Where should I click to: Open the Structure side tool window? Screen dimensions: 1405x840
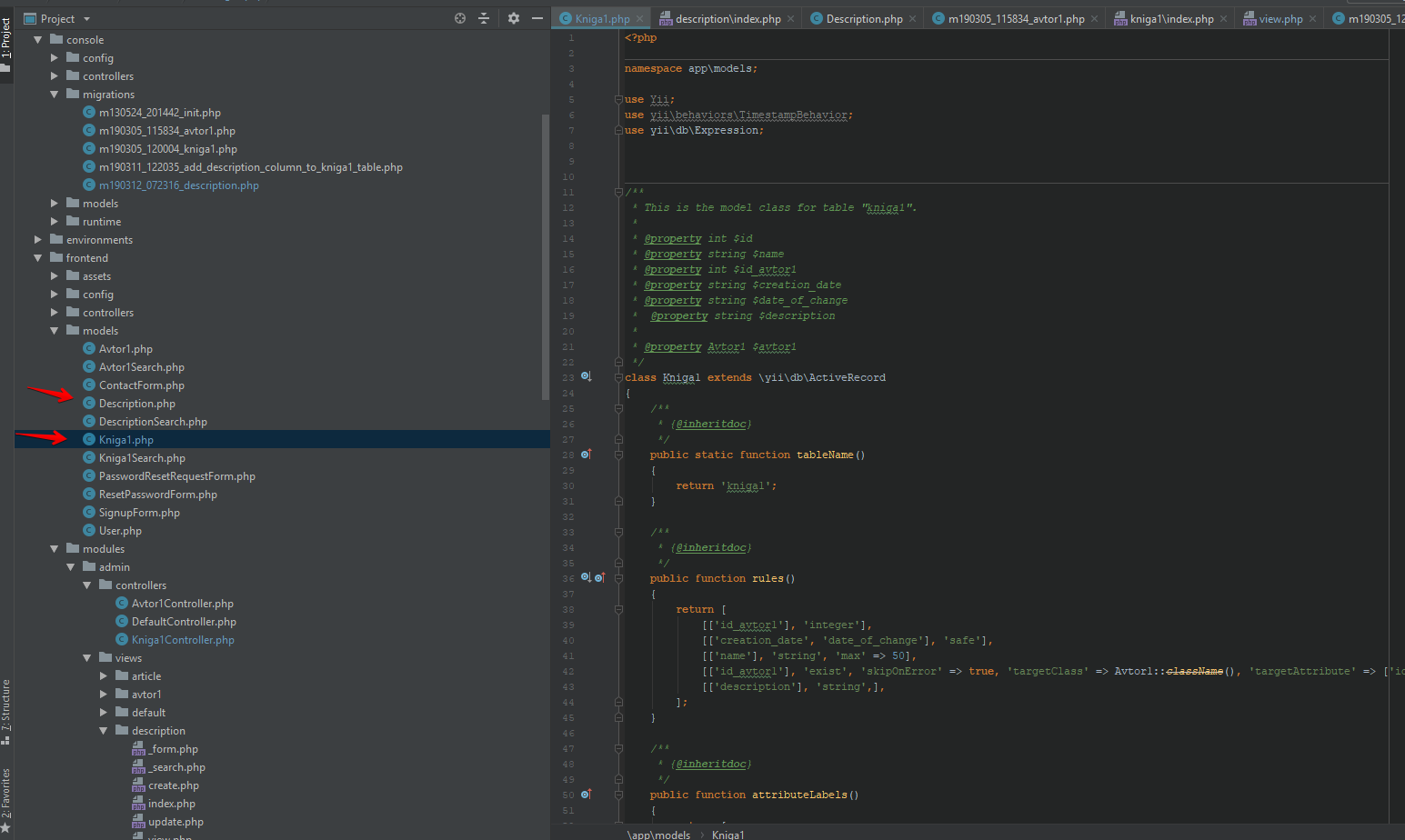pyautogui.click(x=6, y=712)
